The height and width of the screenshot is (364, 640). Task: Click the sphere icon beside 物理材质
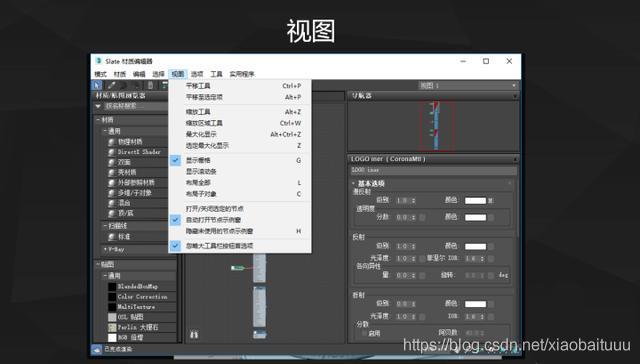point(112,142)
